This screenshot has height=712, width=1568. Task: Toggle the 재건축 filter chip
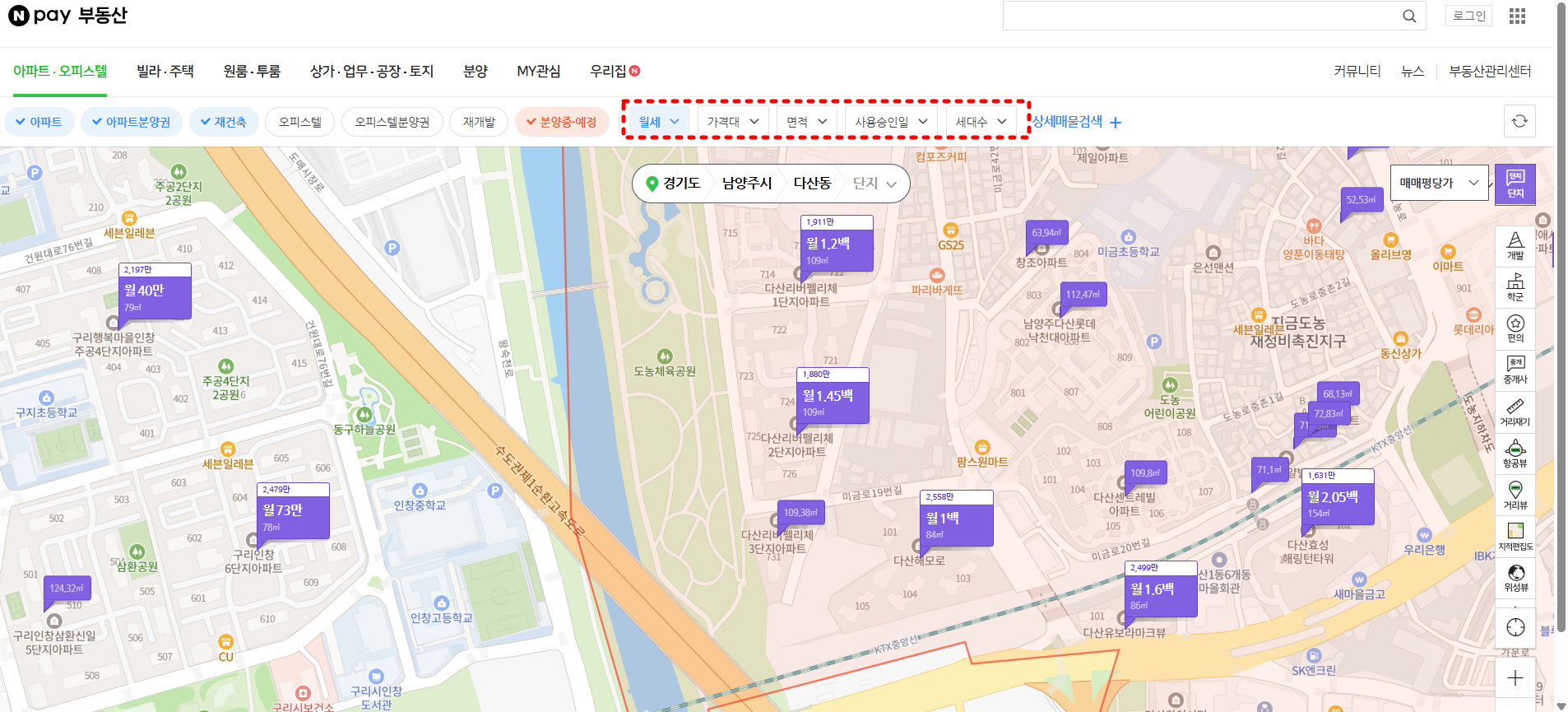(224, 122)
